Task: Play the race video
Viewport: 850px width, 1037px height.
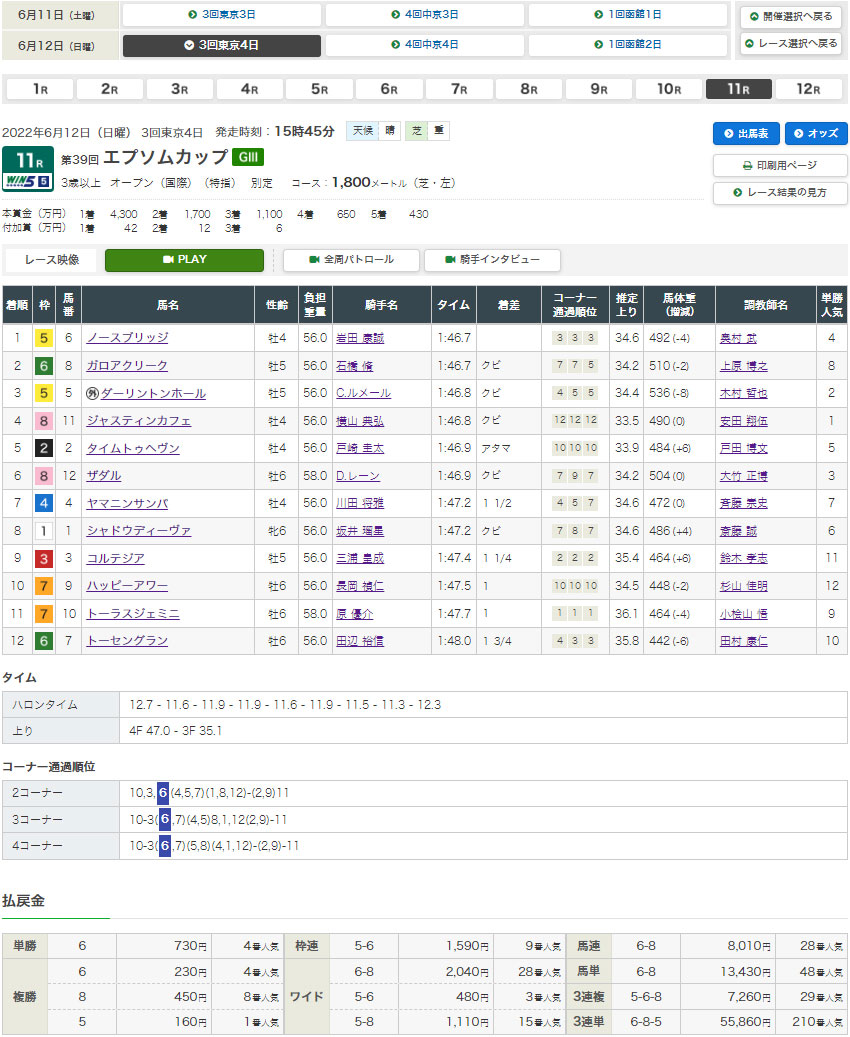Action: pos(184,260)
